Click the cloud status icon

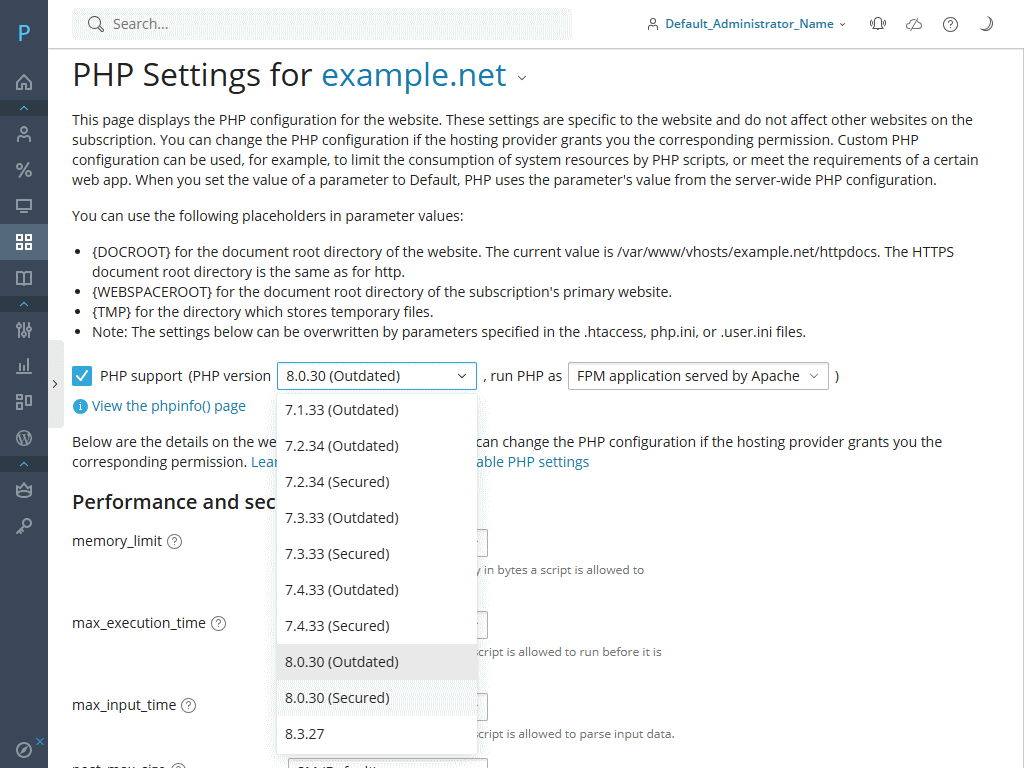point(913,23)
